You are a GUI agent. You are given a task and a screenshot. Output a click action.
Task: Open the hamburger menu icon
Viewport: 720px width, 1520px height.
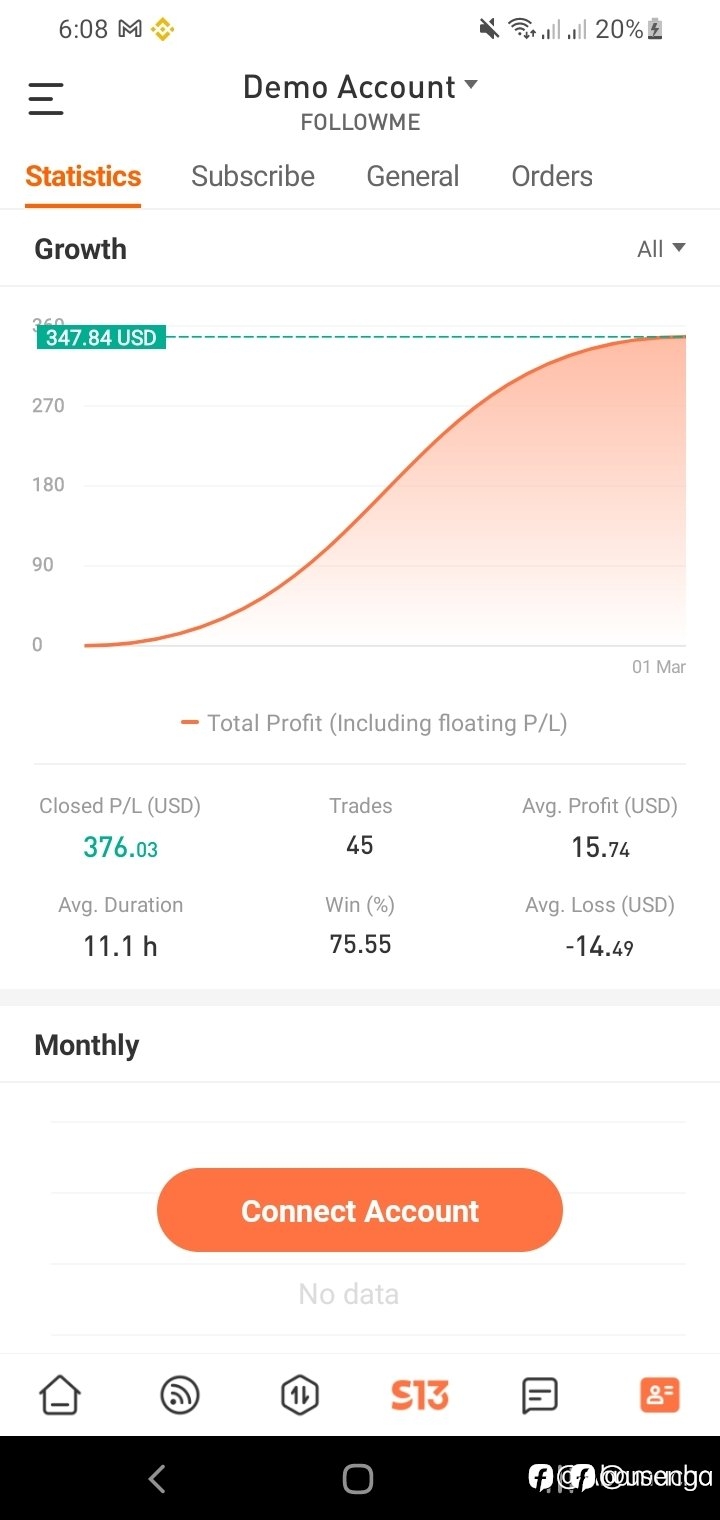(x=46, y=99)
